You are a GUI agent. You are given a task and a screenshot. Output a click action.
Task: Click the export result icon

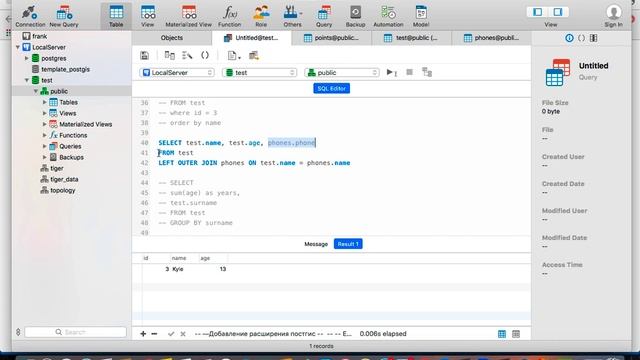tap(254, 56)
